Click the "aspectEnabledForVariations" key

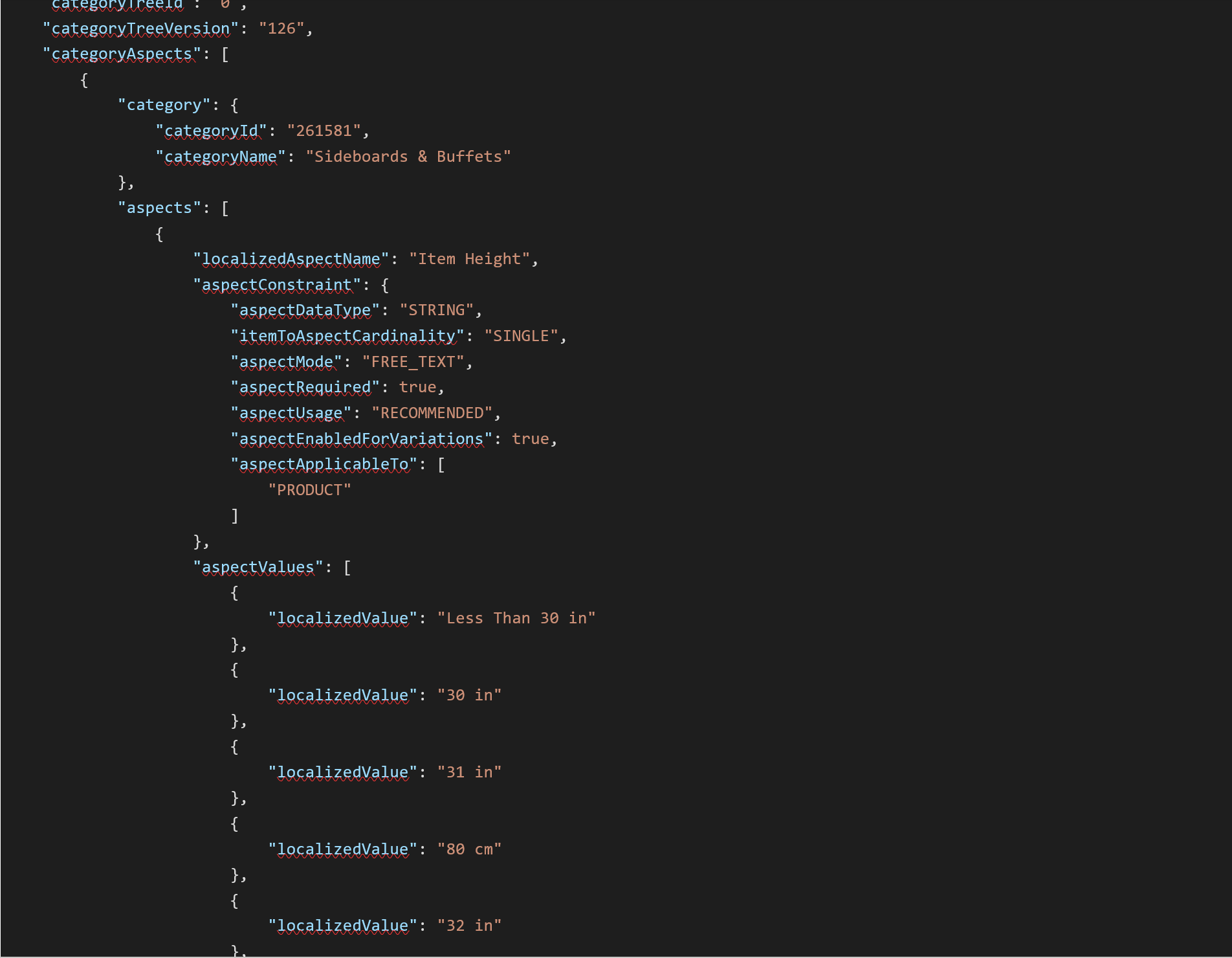click(362, 439)
